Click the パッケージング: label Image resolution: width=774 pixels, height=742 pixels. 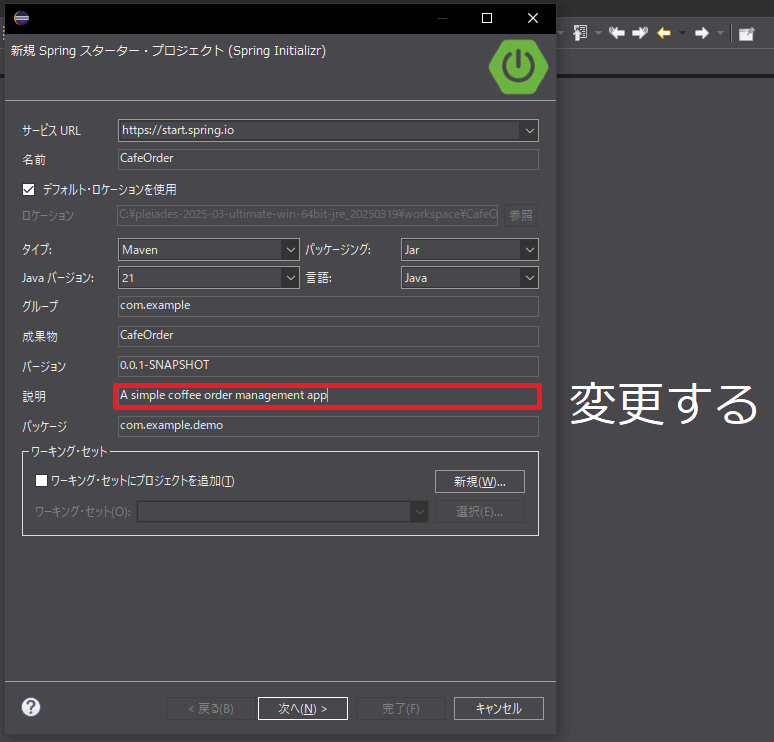coord(338,249)
